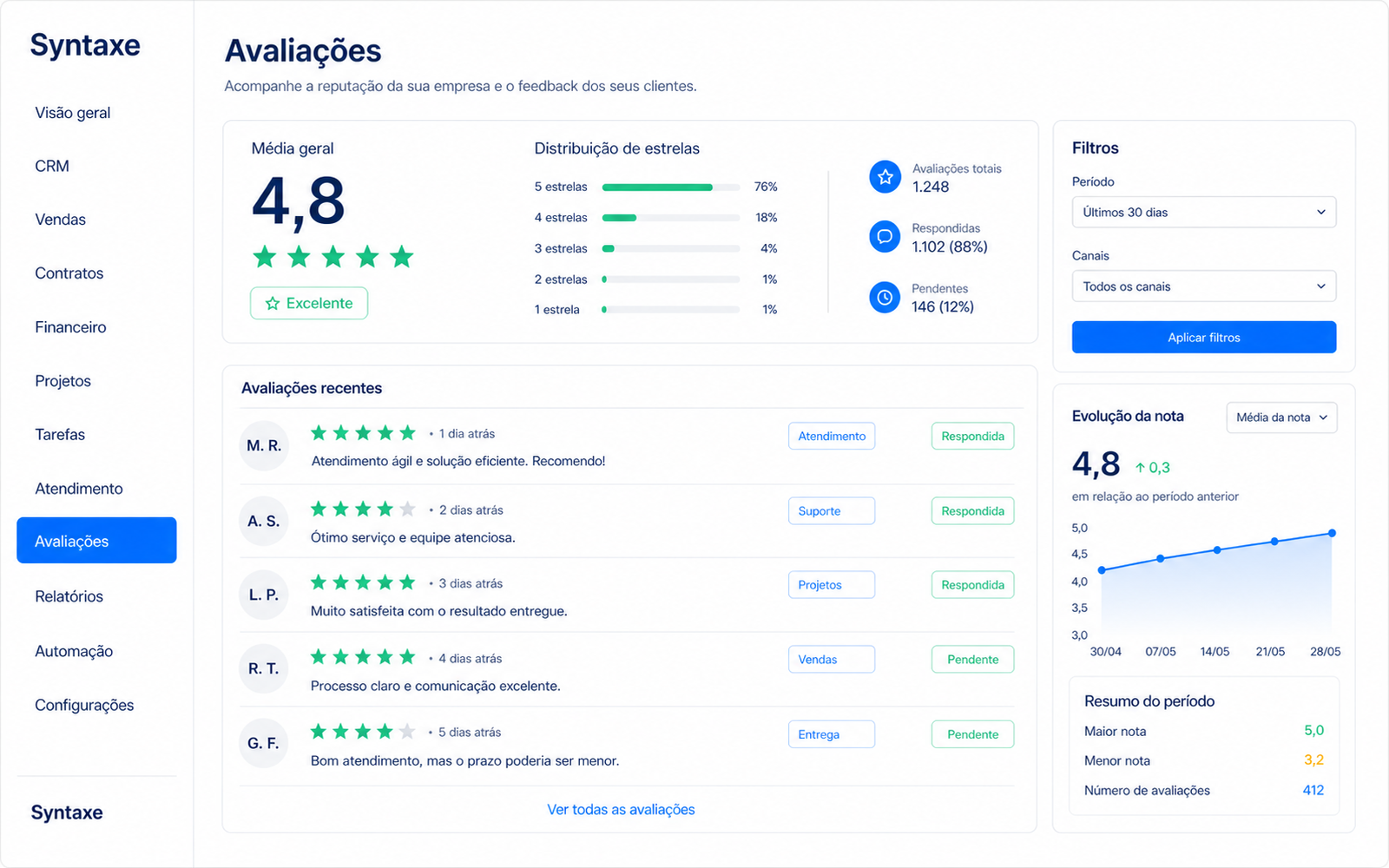The image size is (1389, 868).
Task: Go to Visão geral in sidebar
Action: pos(73,113)
